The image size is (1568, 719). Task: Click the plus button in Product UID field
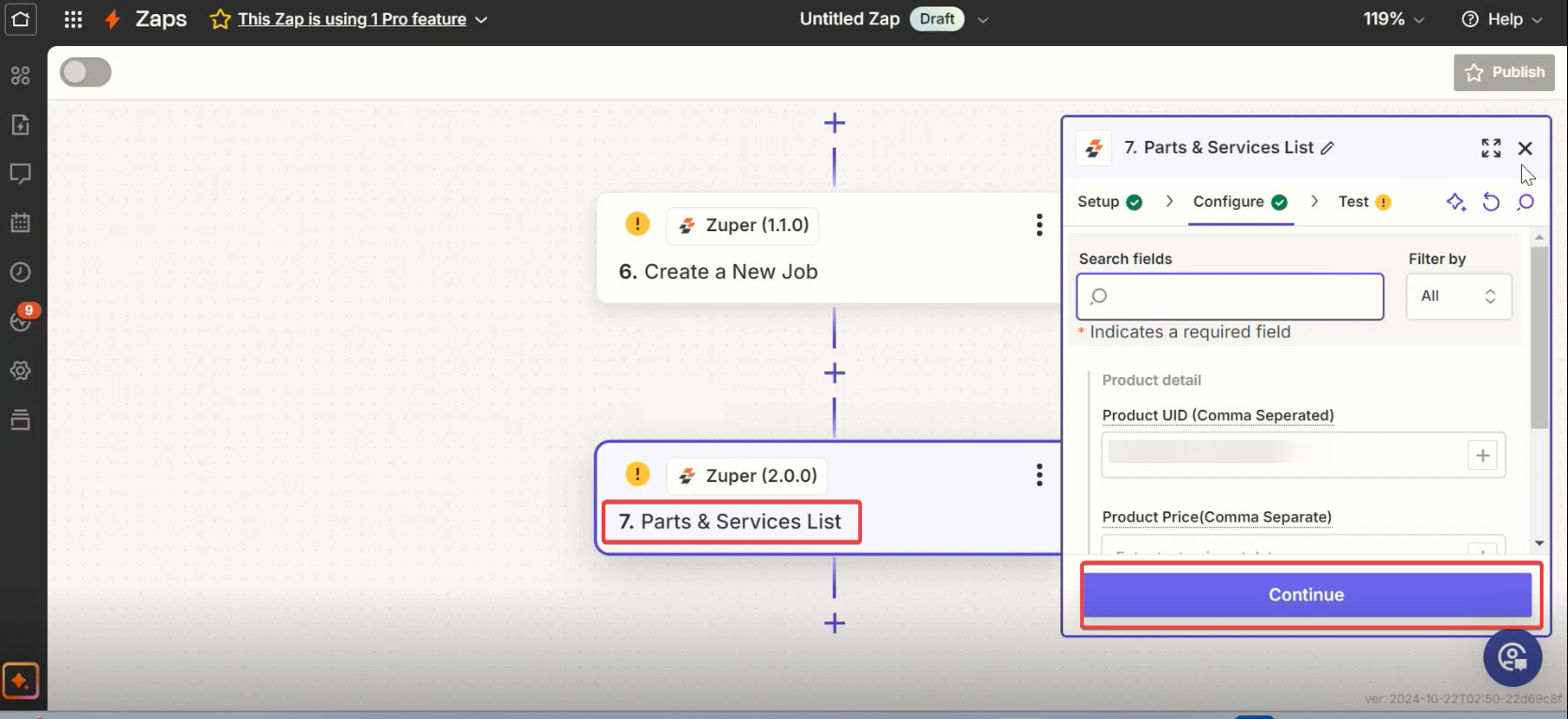[1482, 456]
